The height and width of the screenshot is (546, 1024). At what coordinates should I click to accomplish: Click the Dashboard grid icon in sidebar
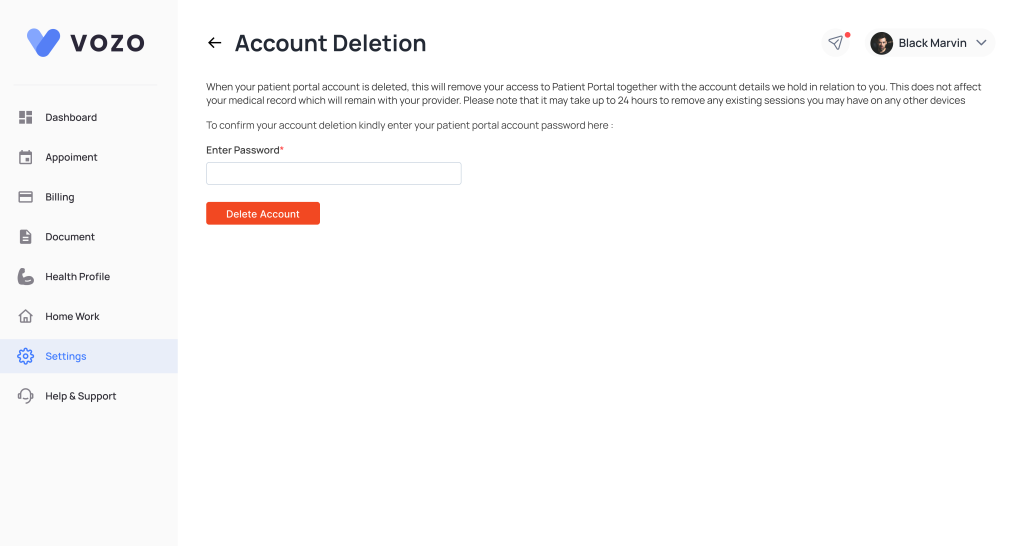click(x=26, y=117)
